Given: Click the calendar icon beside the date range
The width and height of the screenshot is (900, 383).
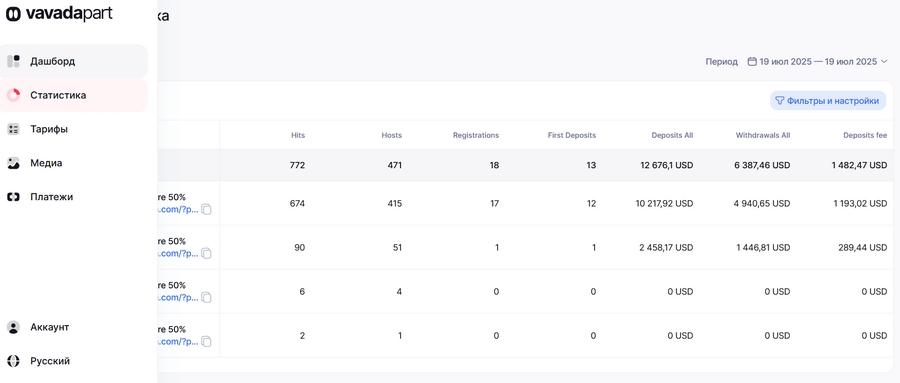Looking at the screenshot, I should (752, 61).
